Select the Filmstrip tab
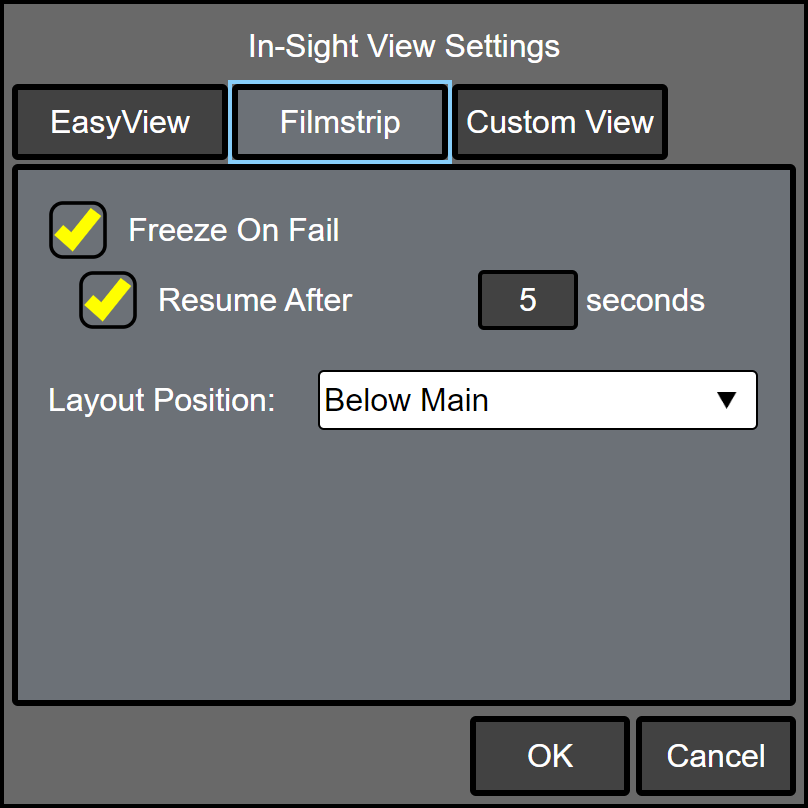The height and width of the screenshot is (808, 808). pyautogui.click(x=340, y=123)
